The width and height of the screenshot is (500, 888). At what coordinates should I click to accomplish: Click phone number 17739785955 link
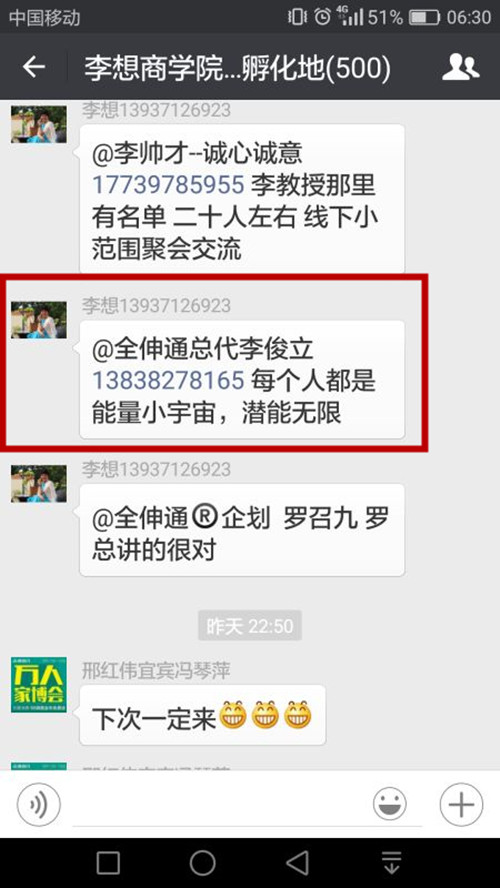point(168,184)
